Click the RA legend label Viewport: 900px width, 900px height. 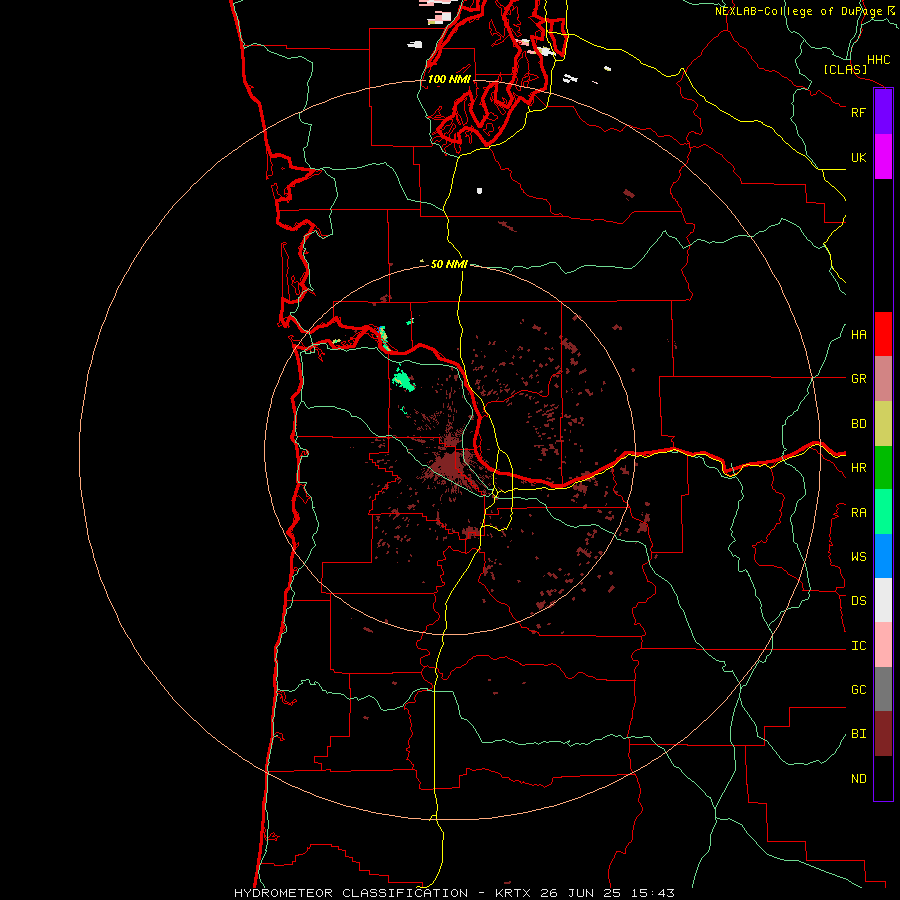858,513
